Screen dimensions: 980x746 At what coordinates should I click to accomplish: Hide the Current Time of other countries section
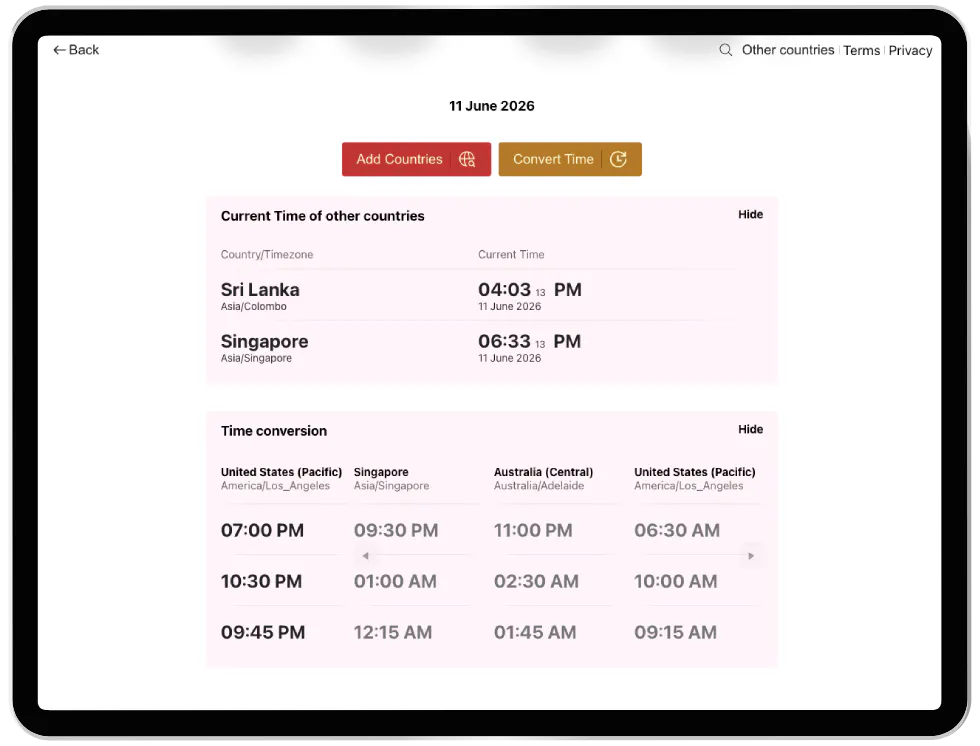(750, 214)
